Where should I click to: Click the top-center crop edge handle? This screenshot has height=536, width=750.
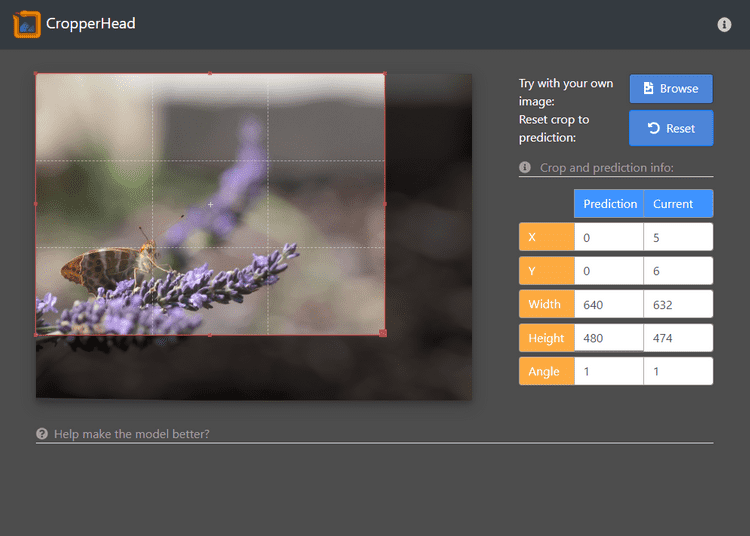tap(210, 73)
